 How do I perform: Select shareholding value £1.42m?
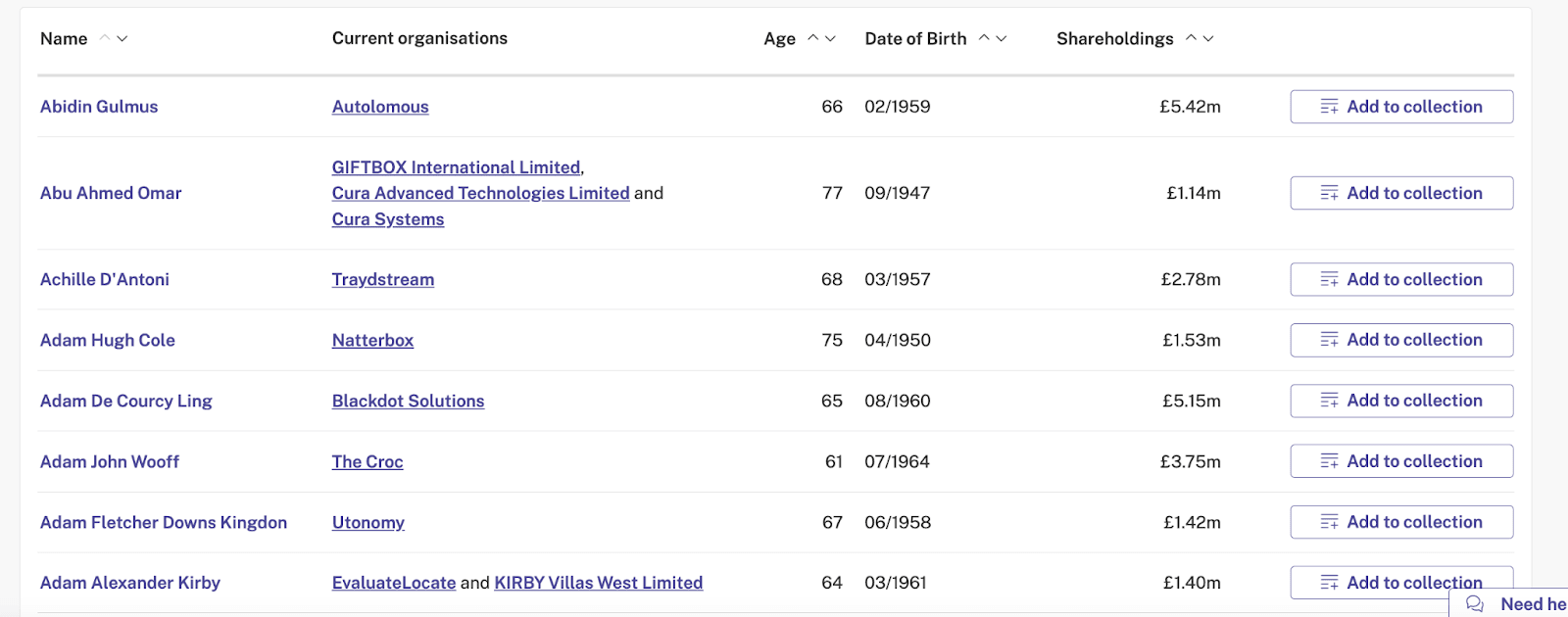1193,522
